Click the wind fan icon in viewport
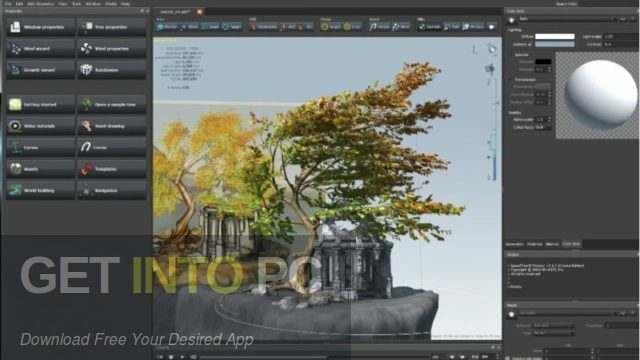The height and width of the screenshot is (360, 640). (x=490, y=69)
